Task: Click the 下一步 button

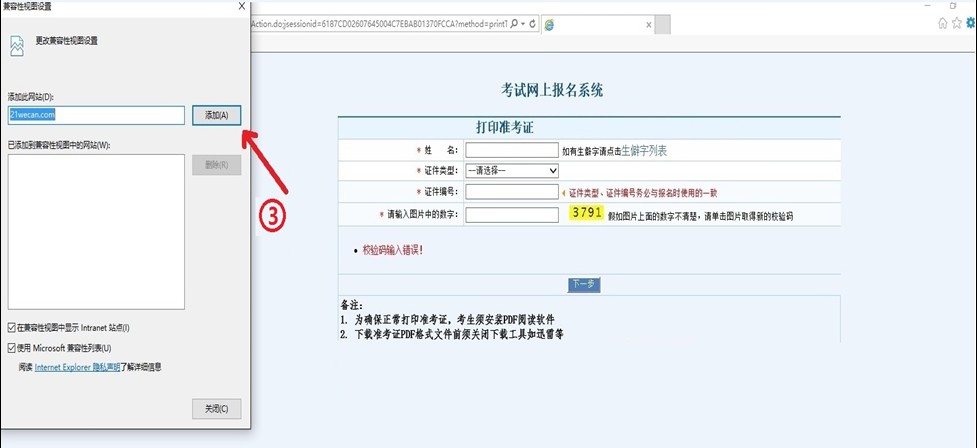Action: [585, 284]
